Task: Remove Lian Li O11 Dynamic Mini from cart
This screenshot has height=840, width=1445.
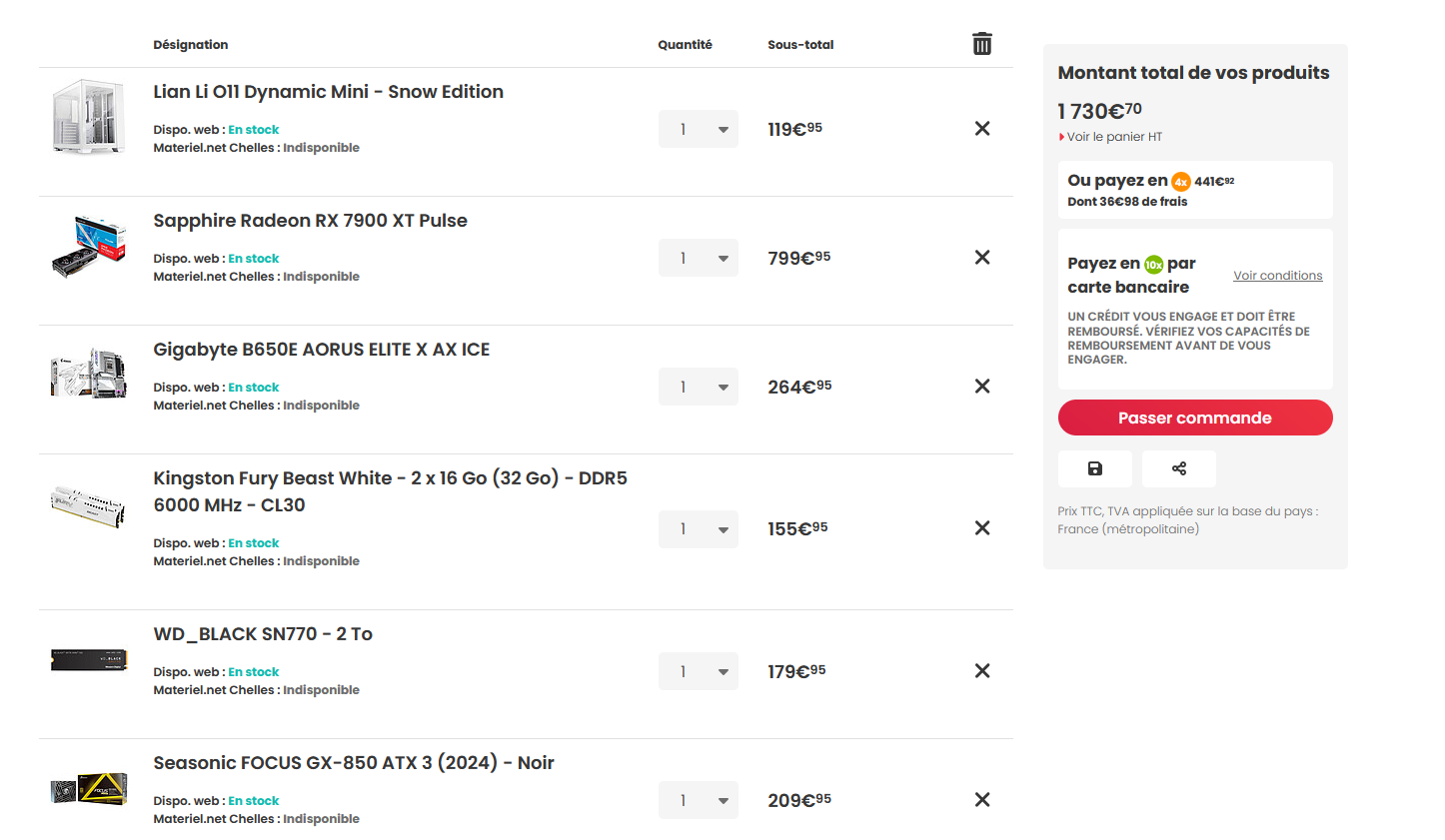Action: 982,129
